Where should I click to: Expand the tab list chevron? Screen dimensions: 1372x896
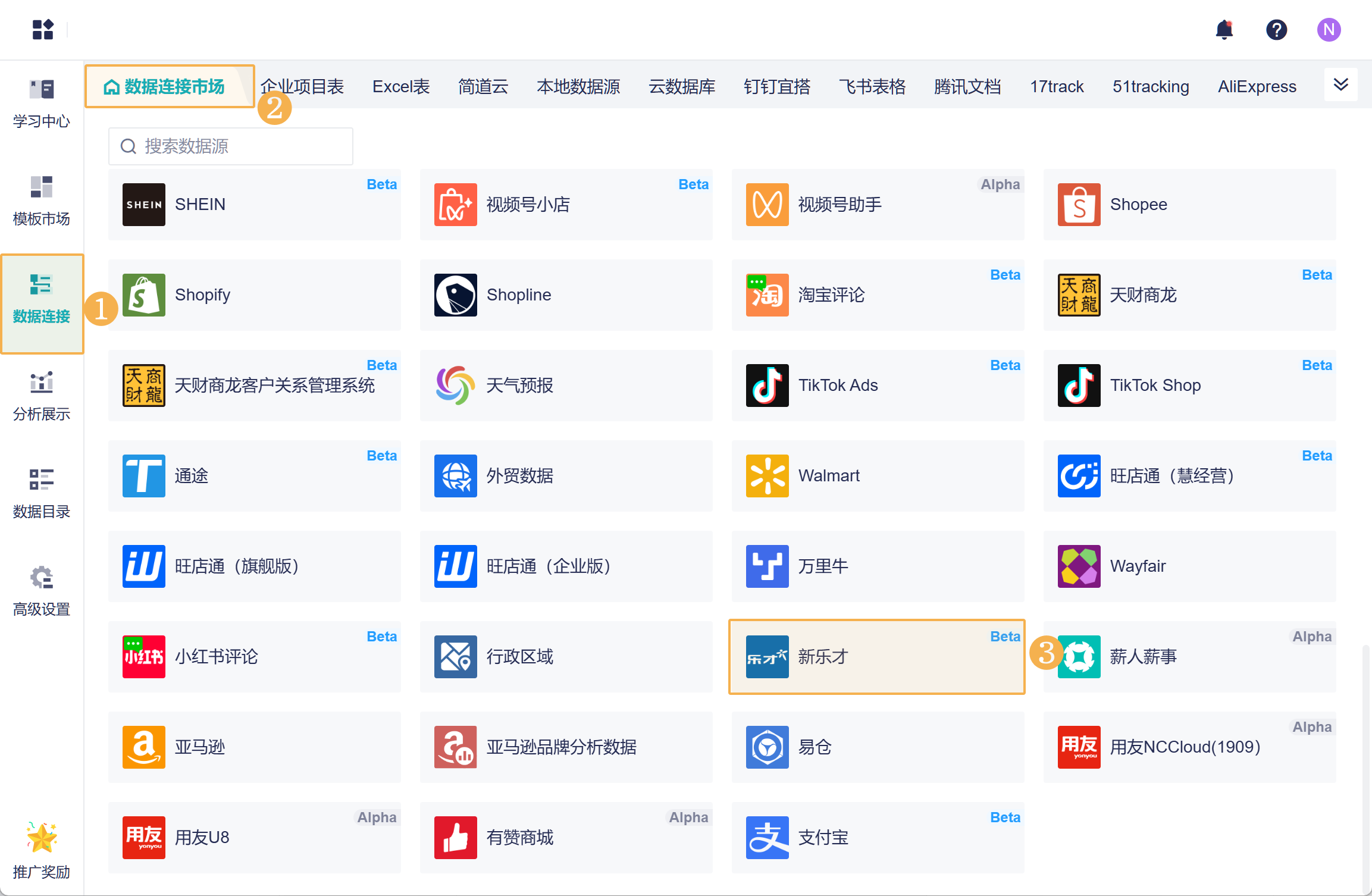[1340, 84]
